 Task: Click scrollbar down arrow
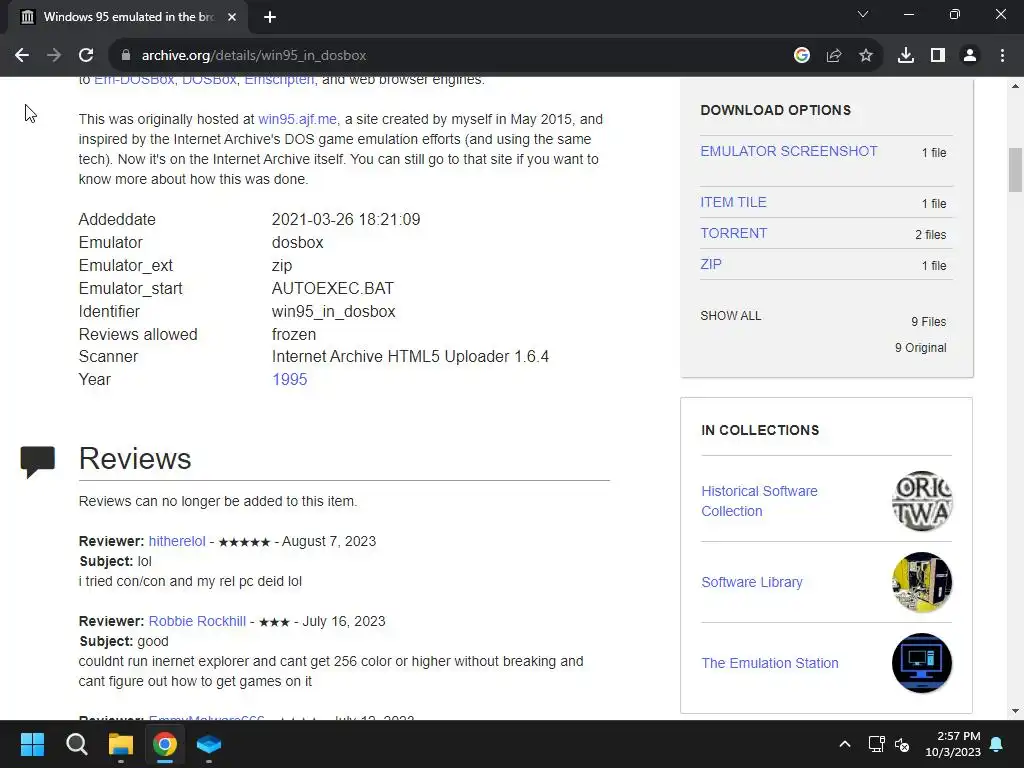[1015, 711]
